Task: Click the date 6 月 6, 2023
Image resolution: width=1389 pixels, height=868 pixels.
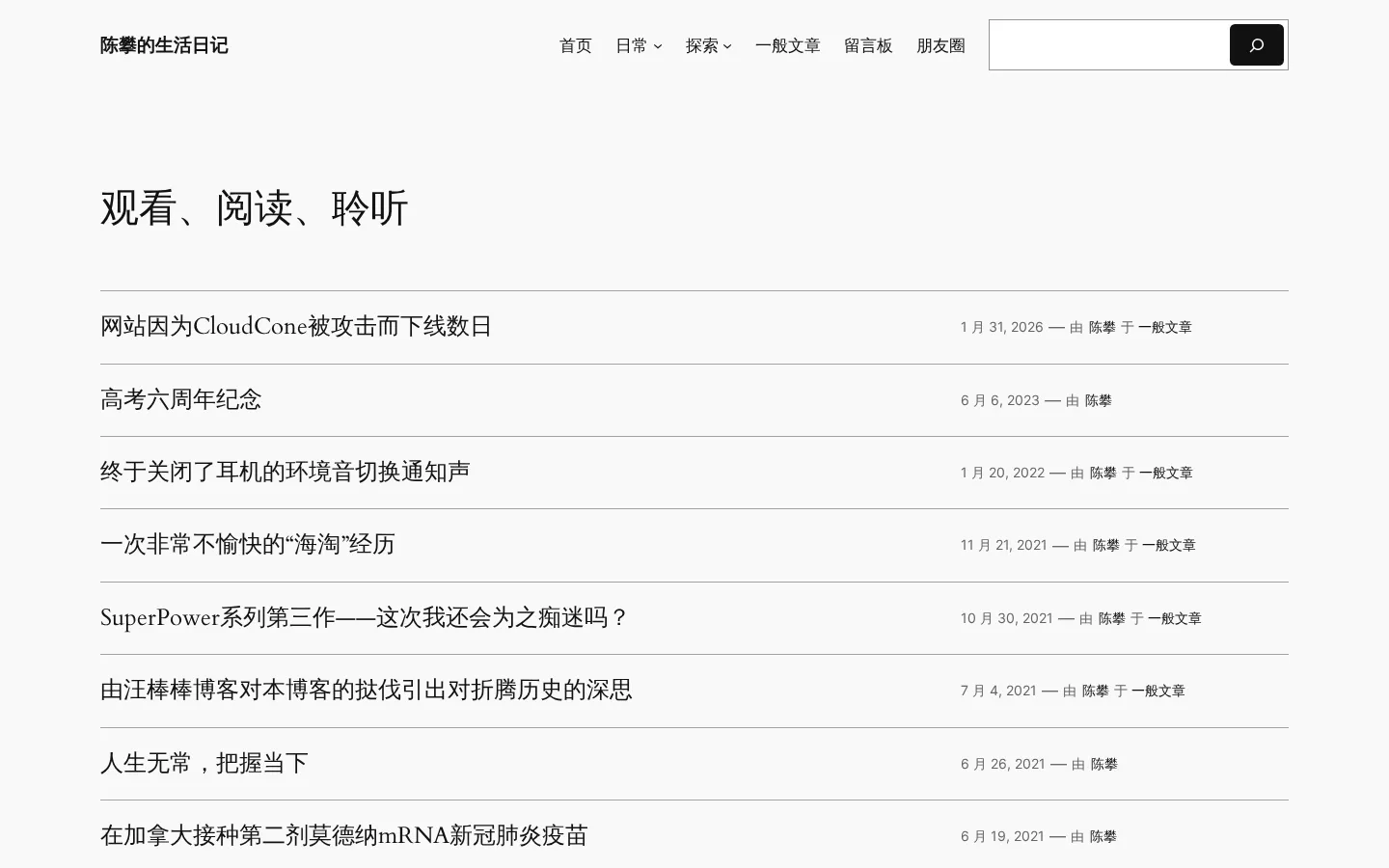Action: click(x=1000, y=400)
